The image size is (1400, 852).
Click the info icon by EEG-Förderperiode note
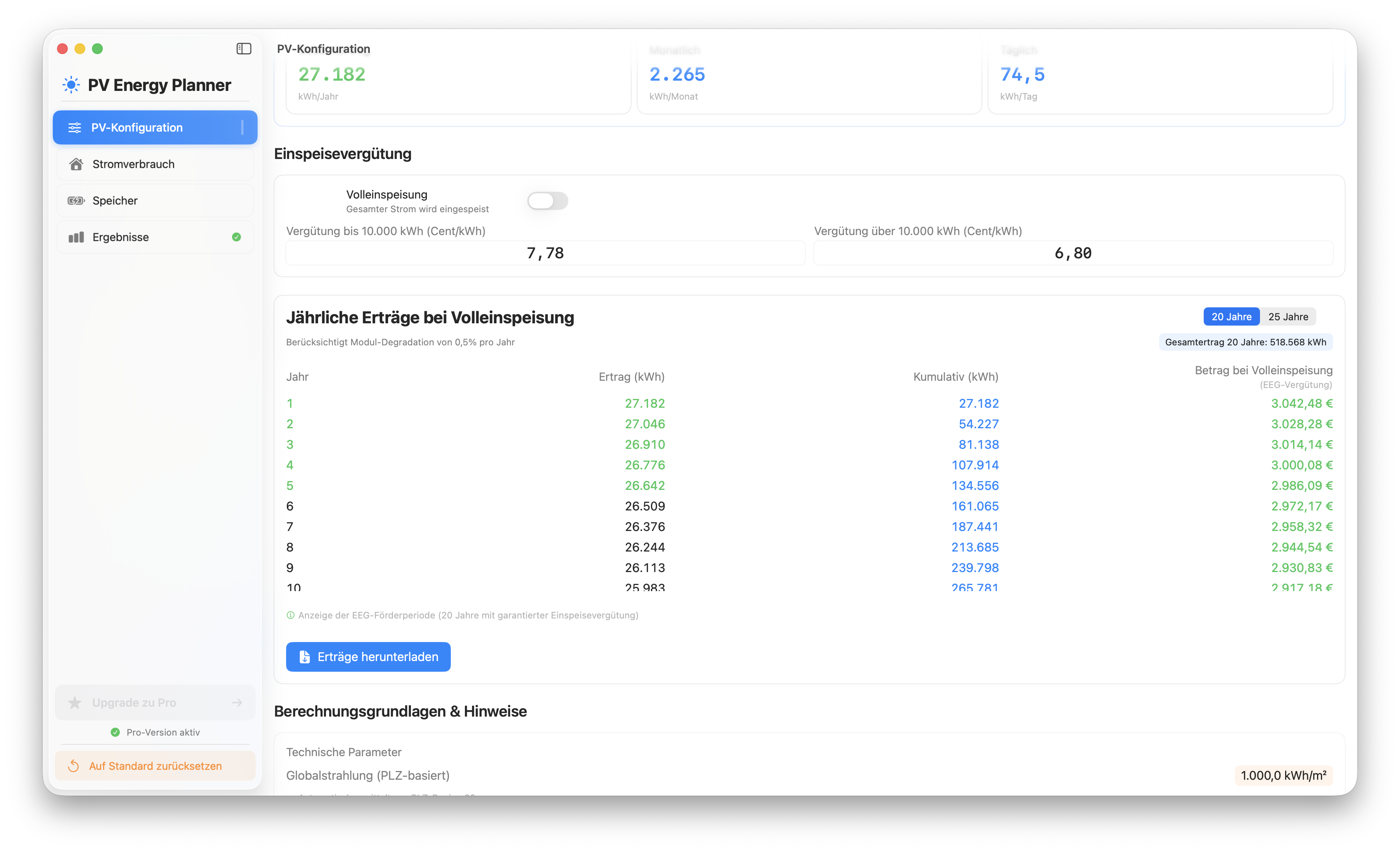290,615
